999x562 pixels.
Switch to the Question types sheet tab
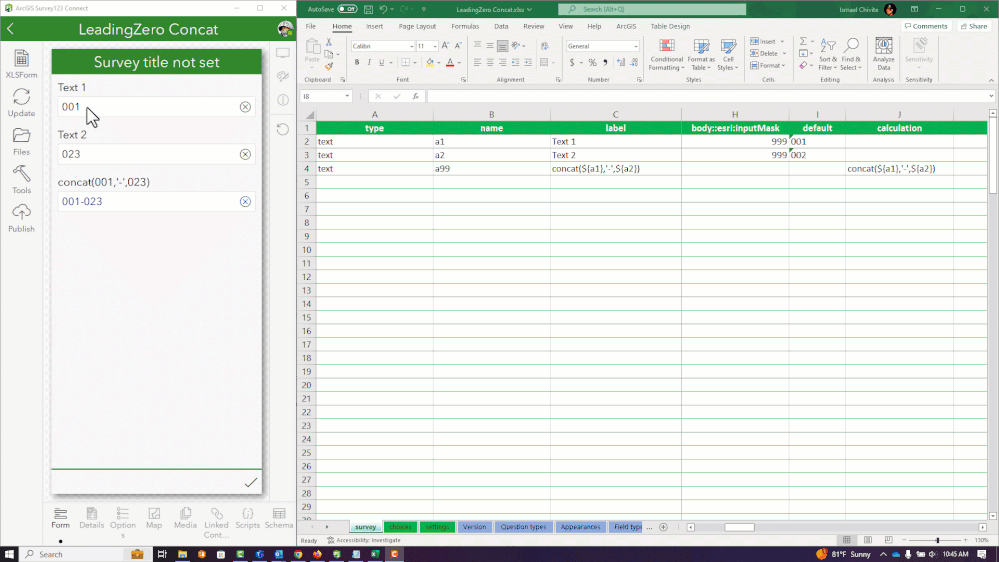point(523,527)
